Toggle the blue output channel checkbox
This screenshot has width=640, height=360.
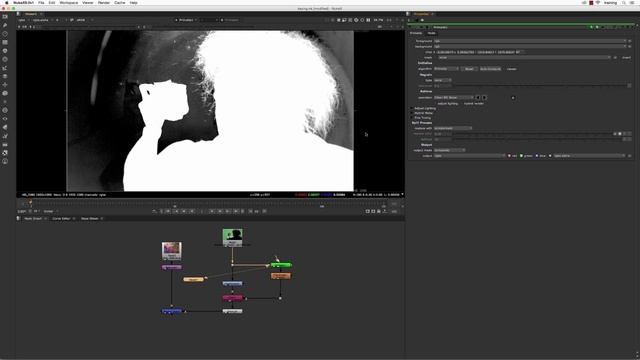click(x=537, y=156)
